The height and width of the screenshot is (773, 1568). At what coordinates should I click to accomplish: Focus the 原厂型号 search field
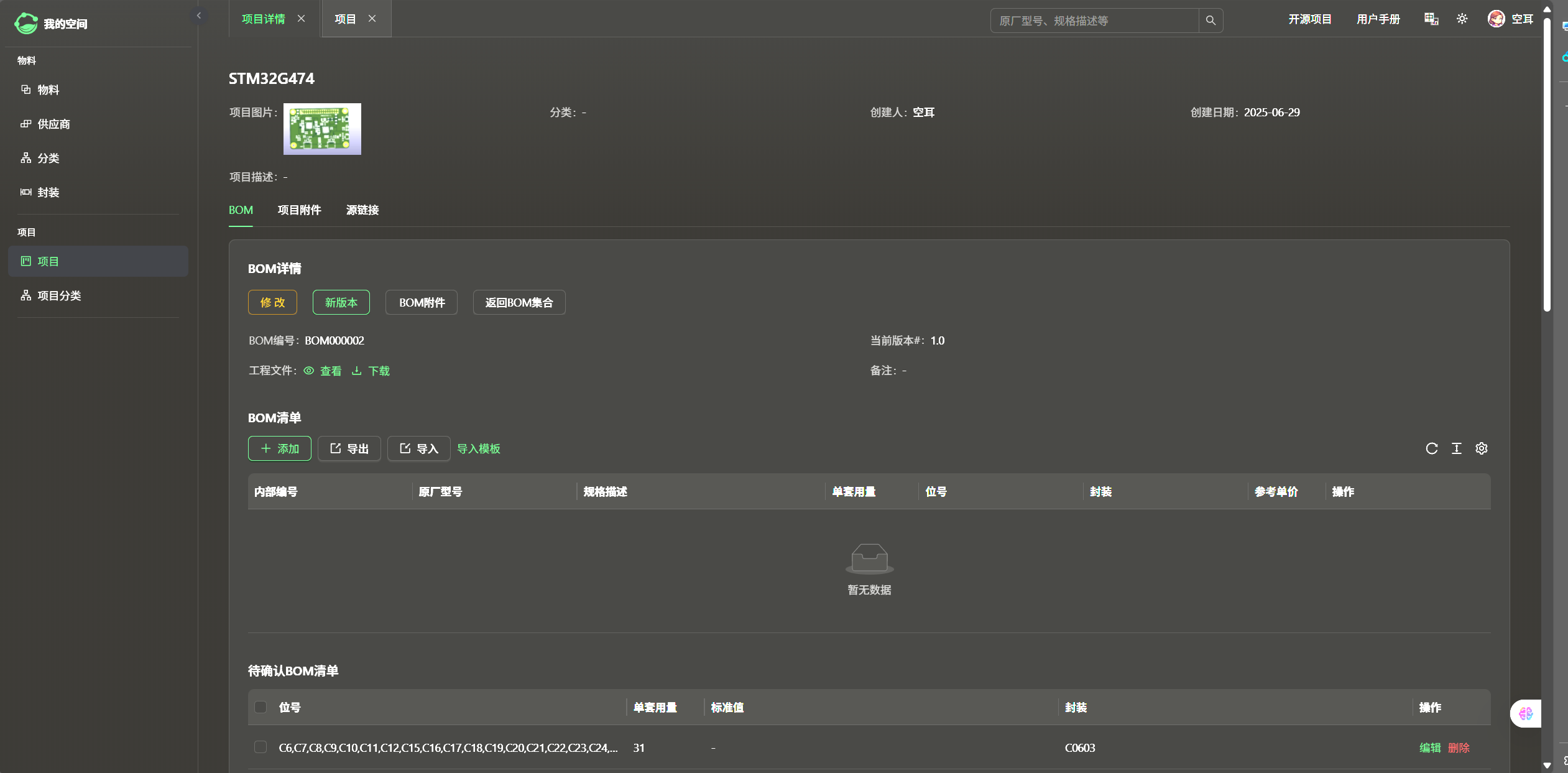(1094, 21)
